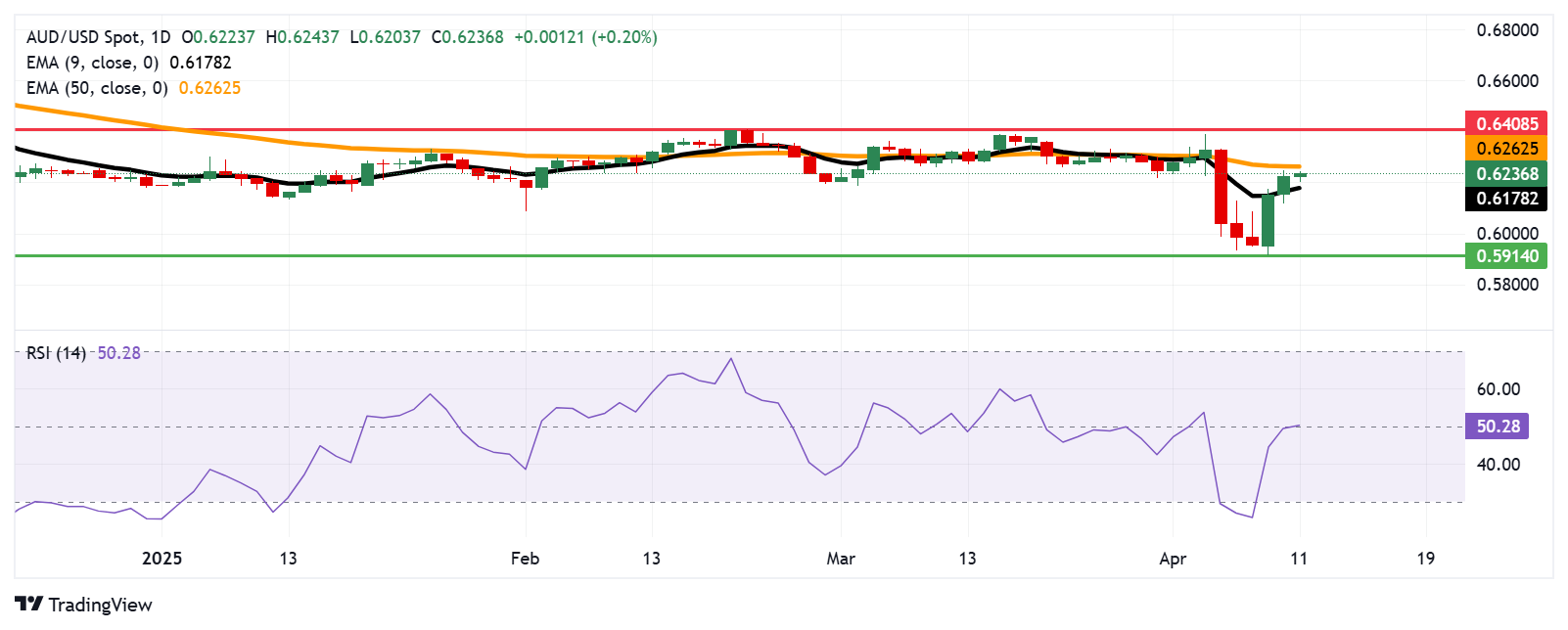1568x630 pixels.
Task: Click the 40.00 RSI axis label
Action: click(x=1498, y=465)
